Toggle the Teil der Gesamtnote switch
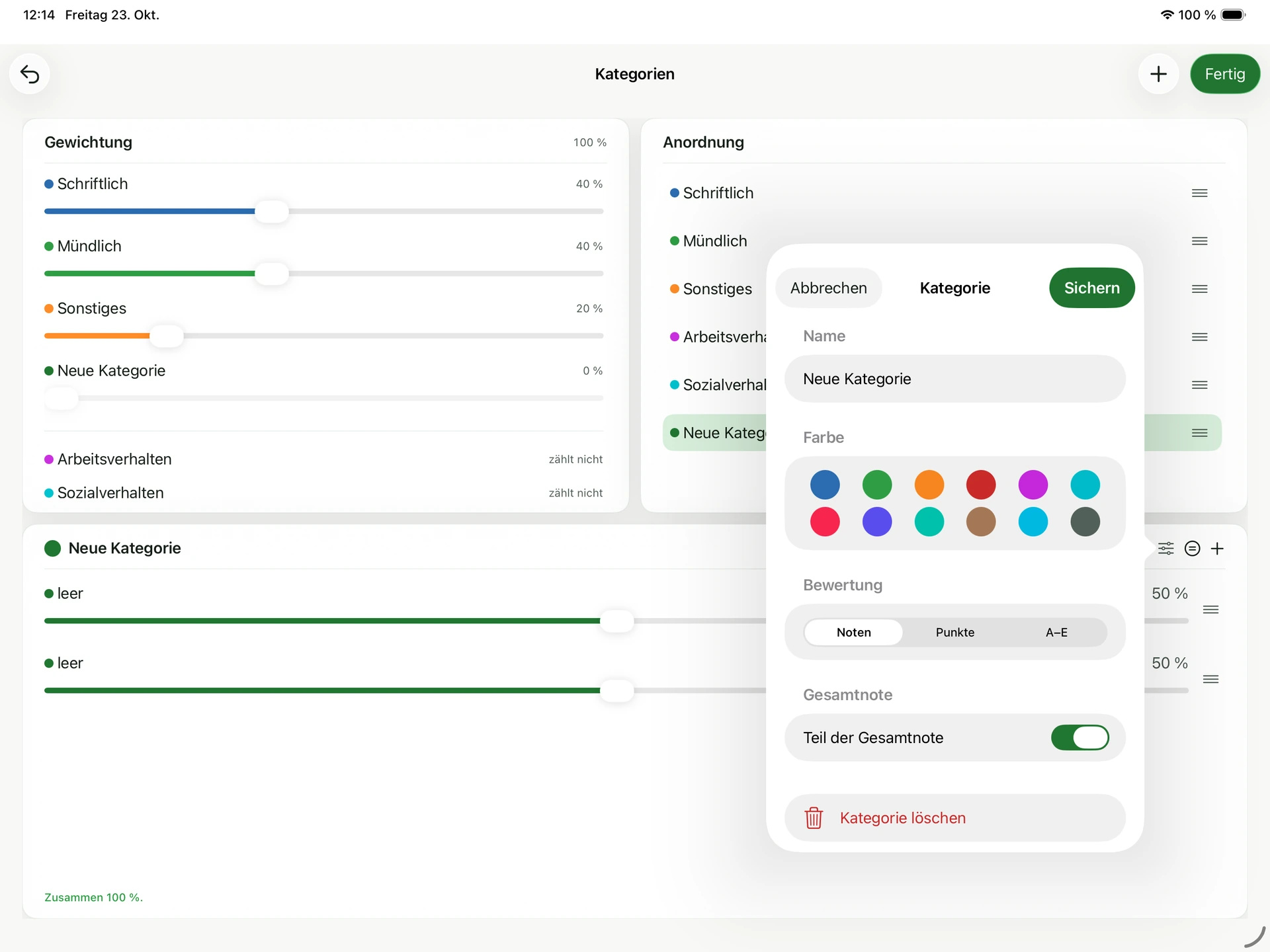 [x=1080, y=737]
